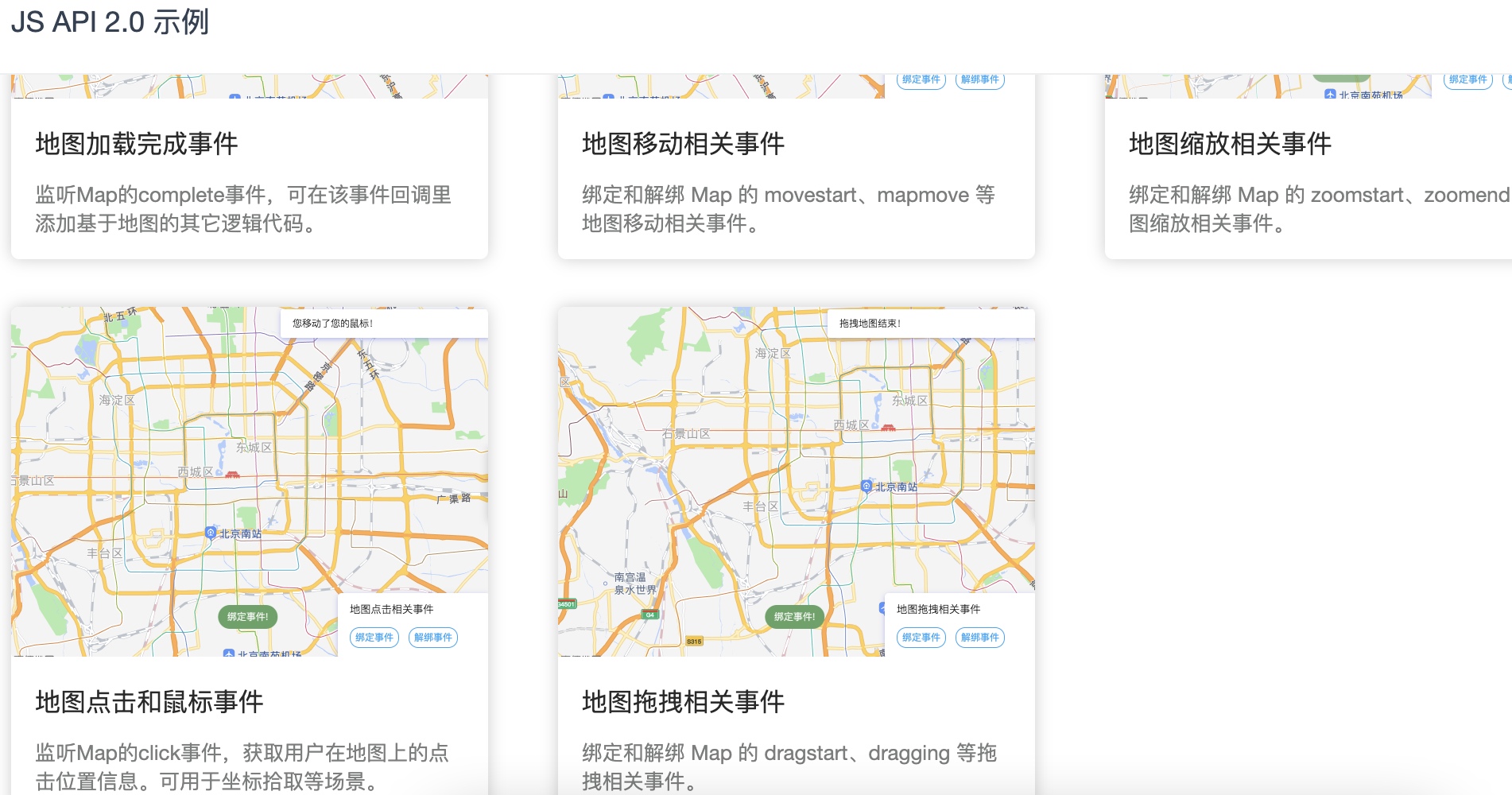This screenshot has width=1512, height=795.
Task: Open the 地图点击和鼠标事件 card title
Action: coord(149,702)
